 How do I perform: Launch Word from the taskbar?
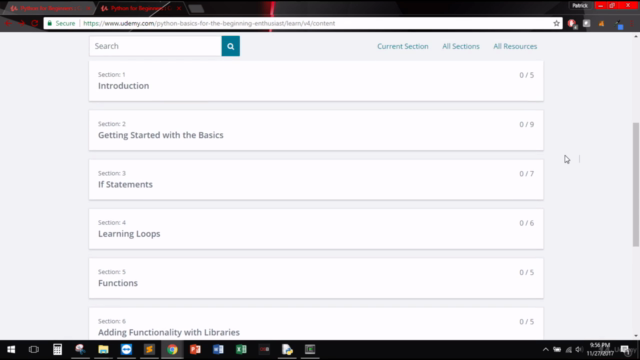click(x=218, y=349)
